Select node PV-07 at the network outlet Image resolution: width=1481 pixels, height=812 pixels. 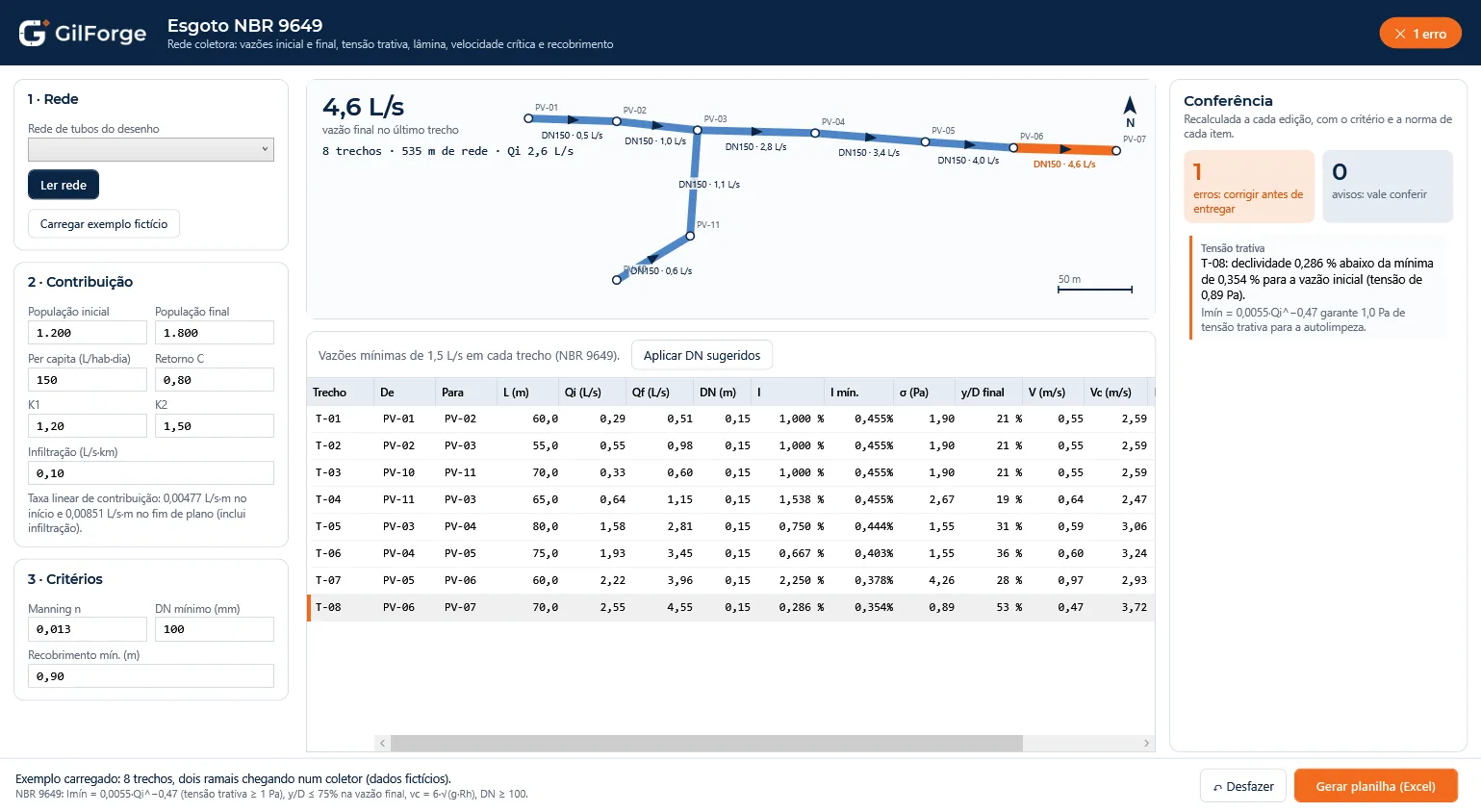click(x=1116, y=150)
